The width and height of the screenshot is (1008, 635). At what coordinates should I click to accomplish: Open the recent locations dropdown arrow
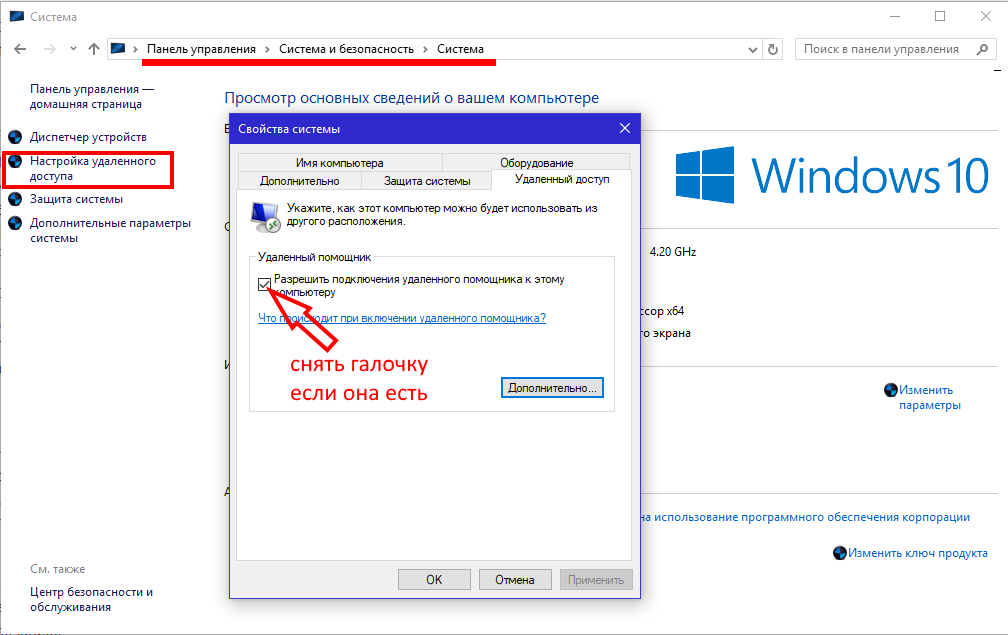click(73, 49)
